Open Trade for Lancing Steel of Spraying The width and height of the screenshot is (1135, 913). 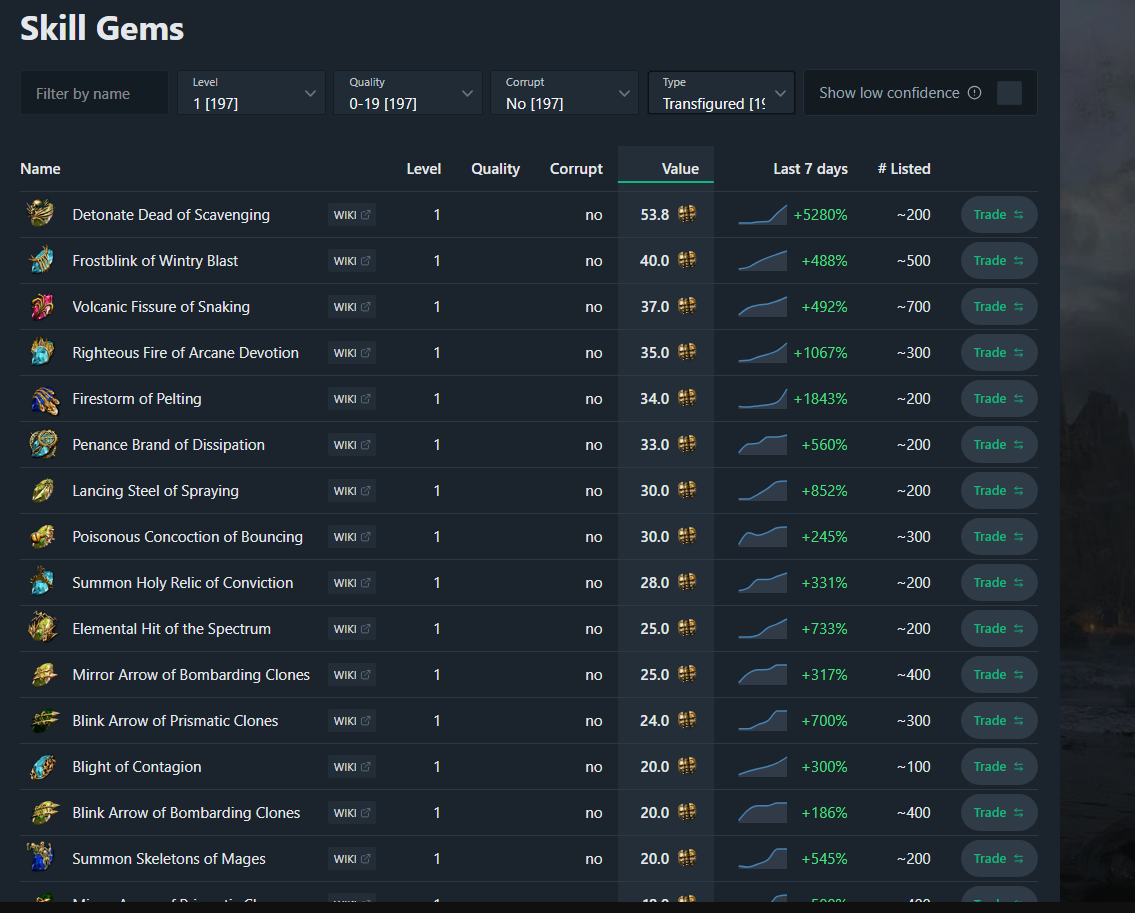click(x=999, y=490)
